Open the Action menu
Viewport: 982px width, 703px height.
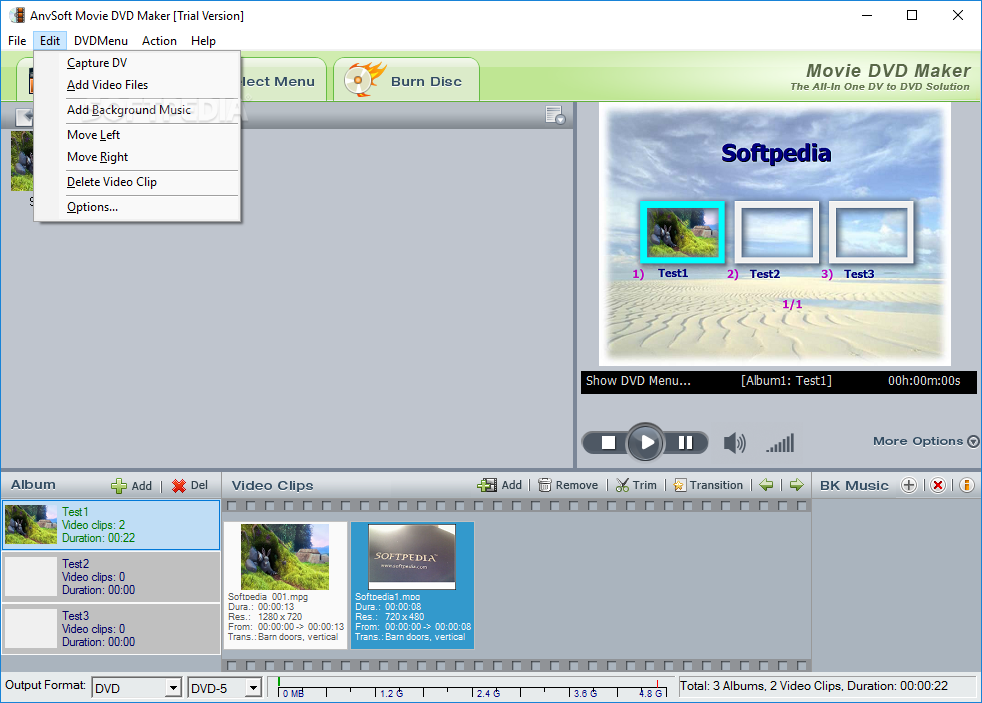click(159, 41)
